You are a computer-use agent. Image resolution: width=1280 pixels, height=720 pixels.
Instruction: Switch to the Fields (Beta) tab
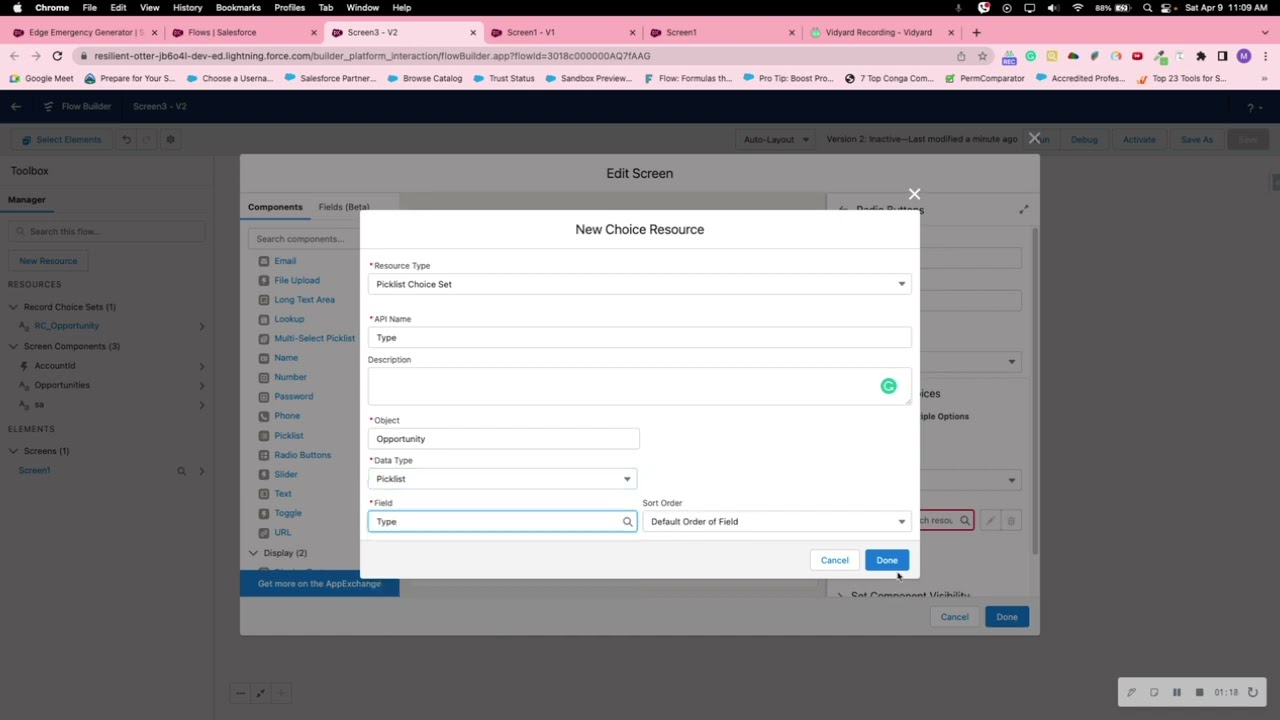tap(344, 207)
